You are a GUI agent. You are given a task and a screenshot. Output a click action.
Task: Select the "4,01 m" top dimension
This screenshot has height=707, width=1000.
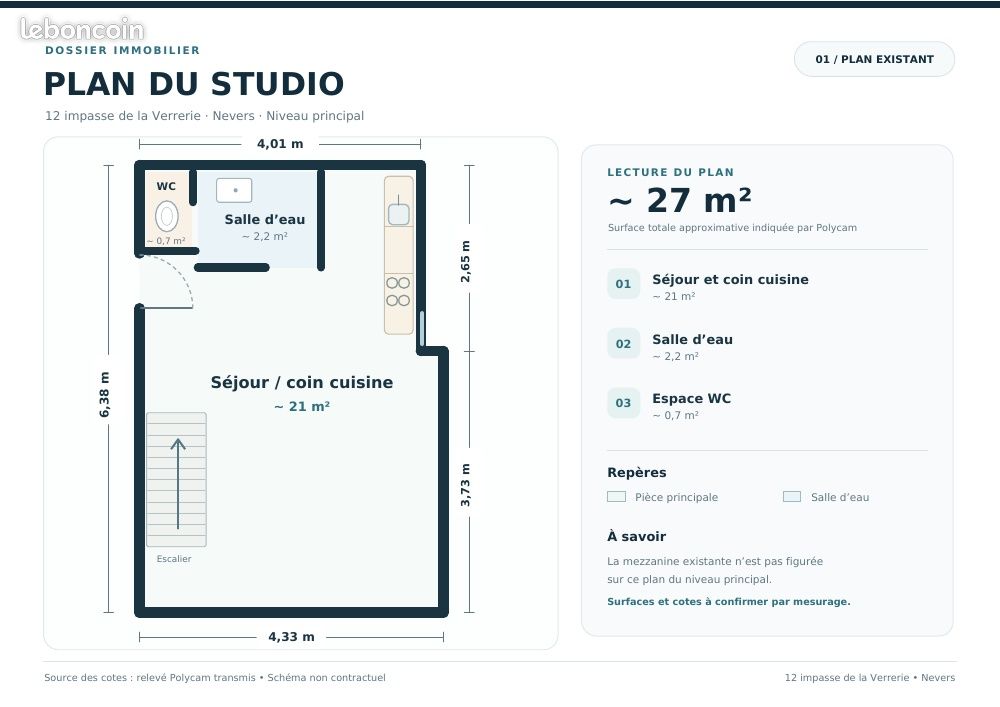(x=280, y=143)
